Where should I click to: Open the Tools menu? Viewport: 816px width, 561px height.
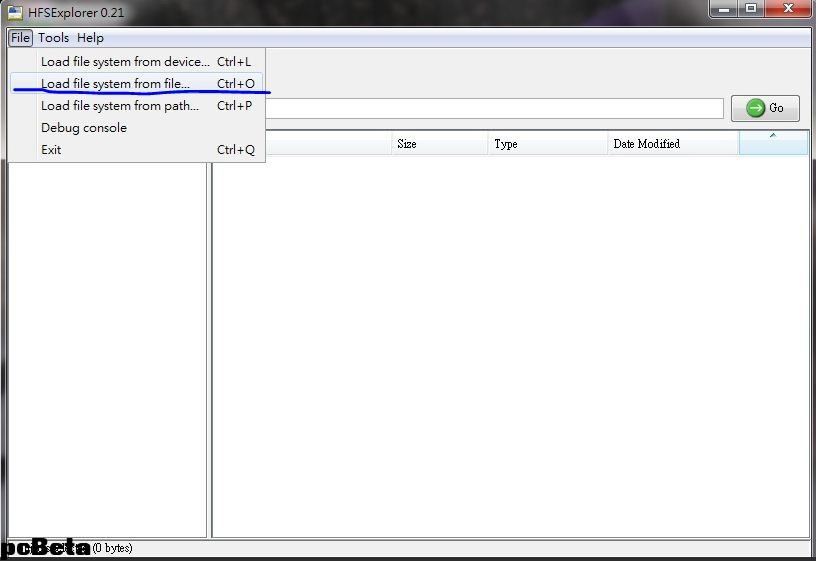click(54, 38)
